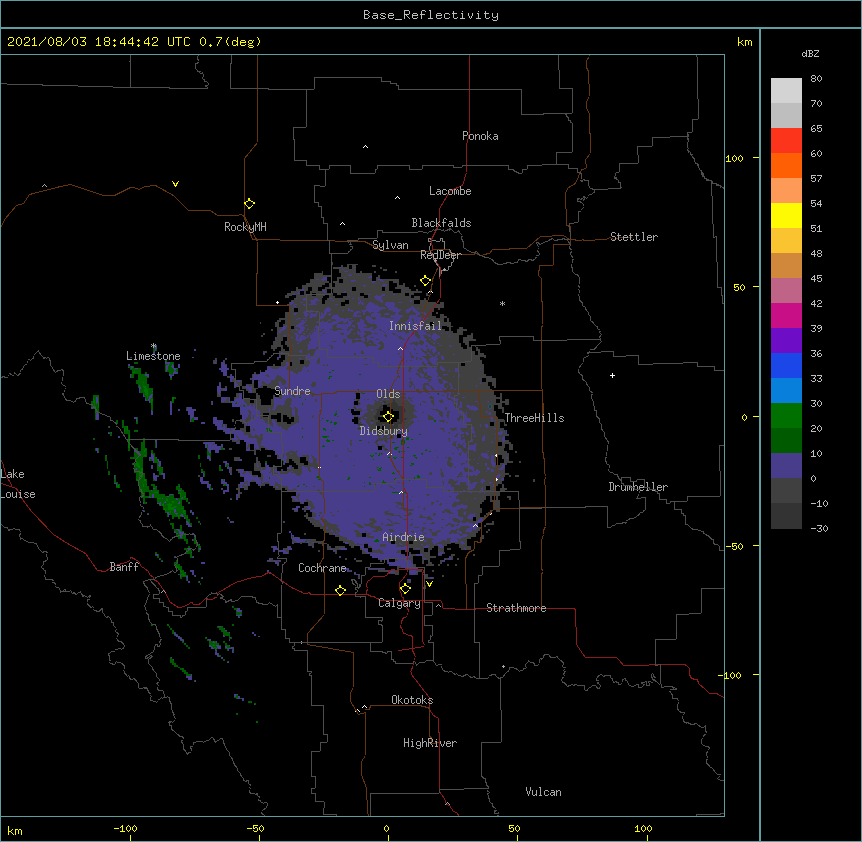Click the white plus marker north of Drumheller

click(x=612, y=375)
